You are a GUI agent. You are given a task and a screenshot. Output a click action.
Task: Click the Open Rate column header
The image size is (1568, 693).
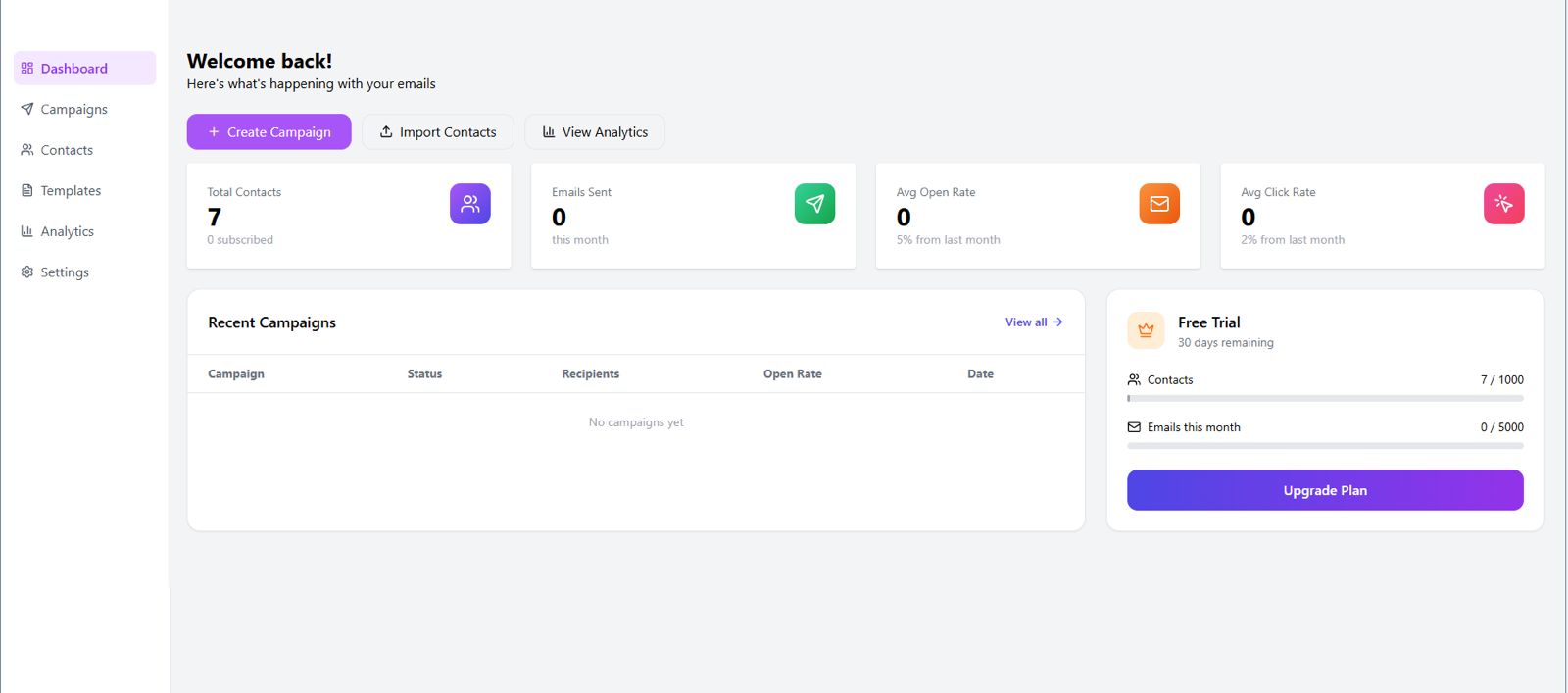tap(792, 374)
